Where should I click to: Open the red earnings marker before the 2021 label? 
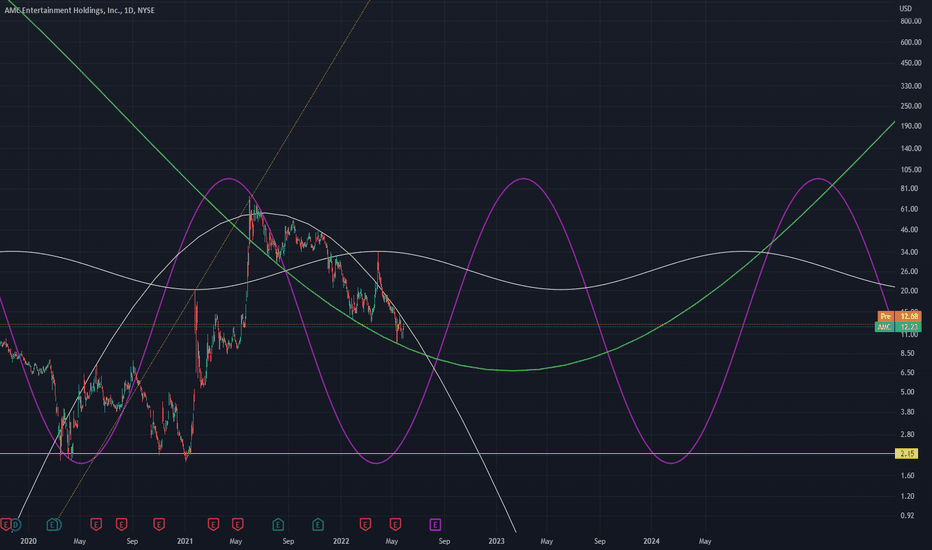pos(159,524)
